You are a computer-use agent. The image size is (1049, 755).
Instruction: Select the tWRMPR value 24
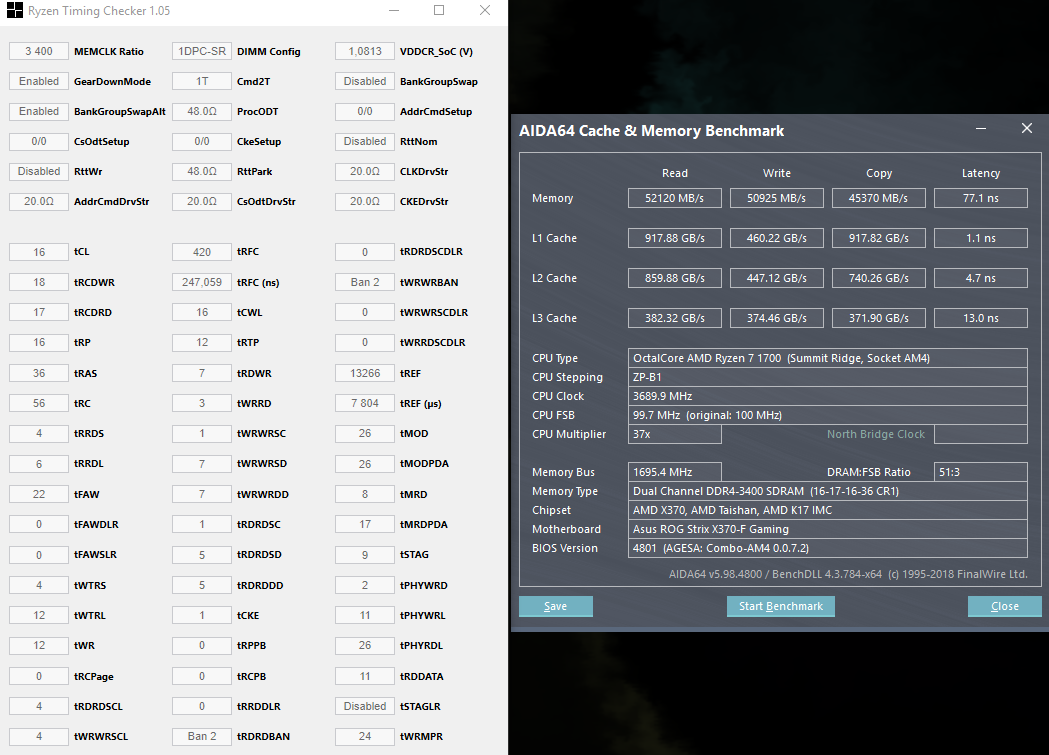(365, 736)
